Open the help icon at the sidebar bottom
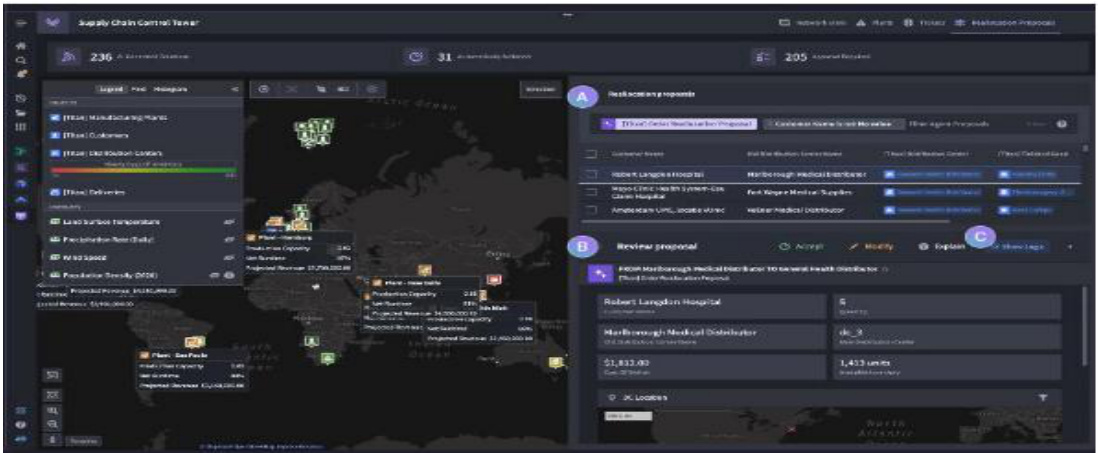This screenshot has width=1098, height=453. pos(21,424)
